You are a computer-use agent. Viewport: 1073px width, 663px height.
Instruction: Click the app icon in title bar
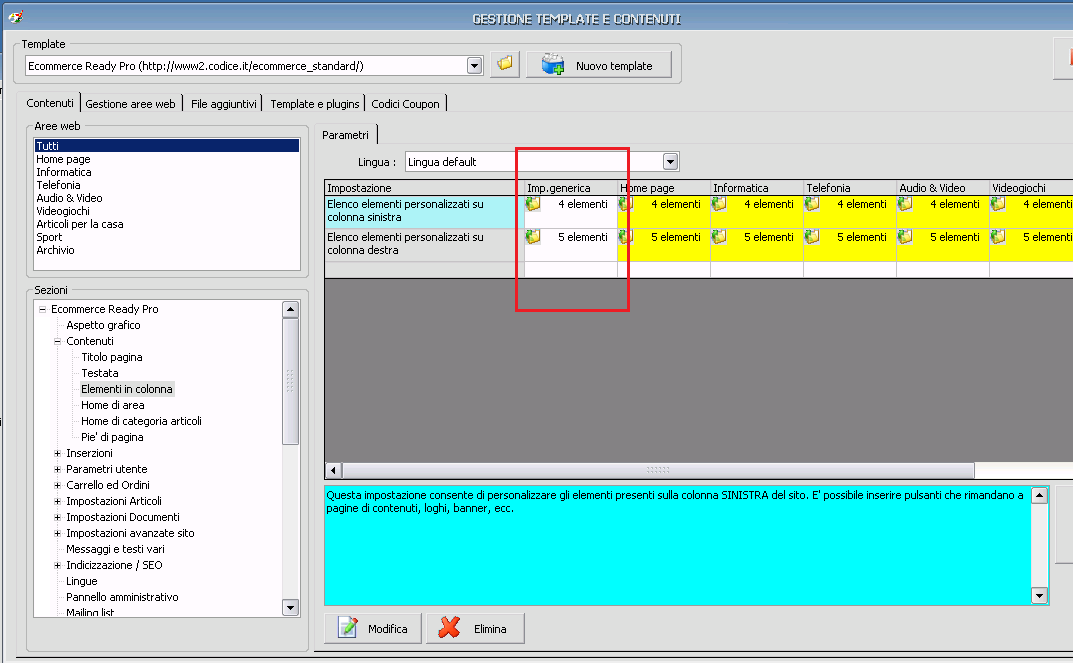[16, 16]
